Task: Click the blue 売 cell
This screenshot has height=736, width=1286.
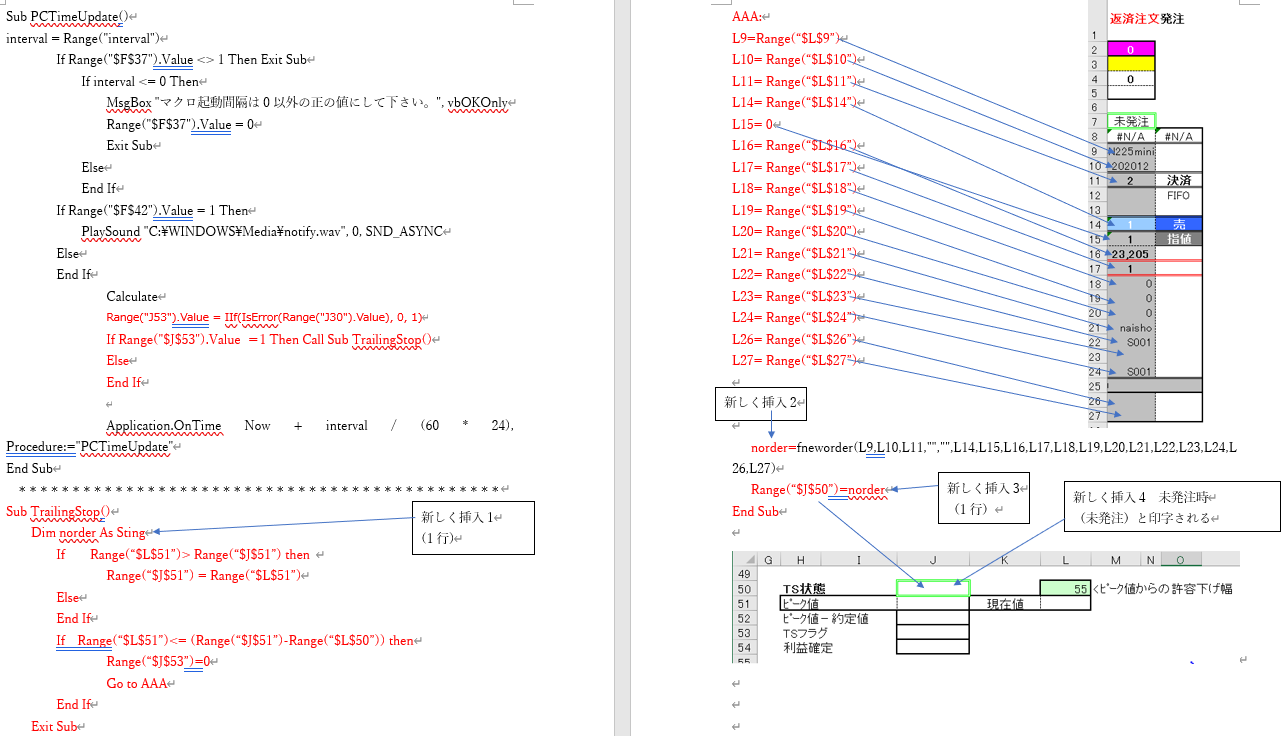Action: click(x=1178, y=224)
